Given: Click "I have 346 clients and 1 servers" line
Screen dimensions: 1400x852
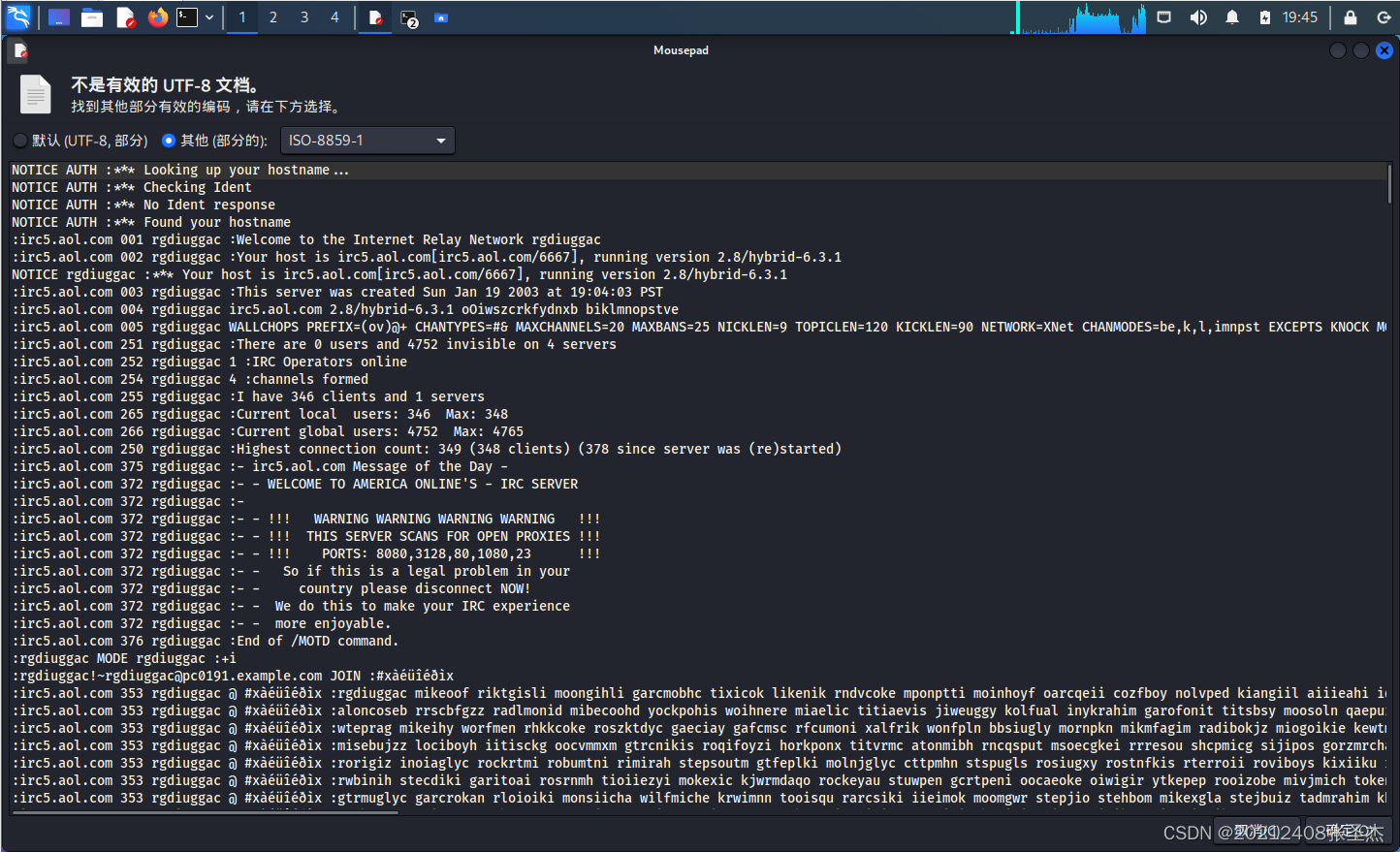Looking at the screenshot, I should point(248,396).
